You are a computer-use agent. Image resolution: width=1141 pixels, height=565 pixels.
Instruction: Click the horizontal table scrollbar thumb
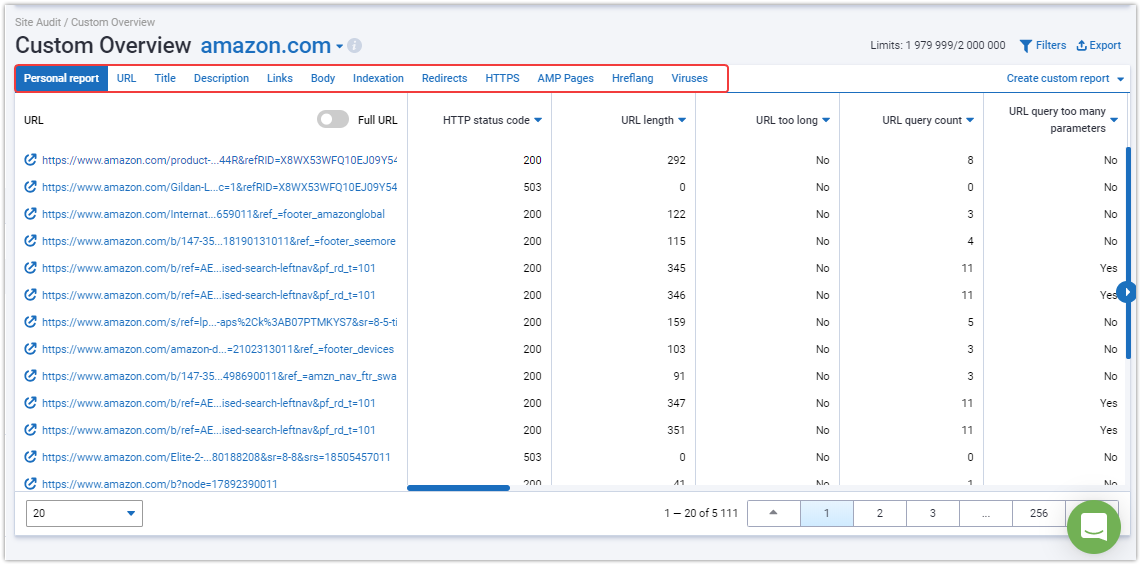[458, 488]
